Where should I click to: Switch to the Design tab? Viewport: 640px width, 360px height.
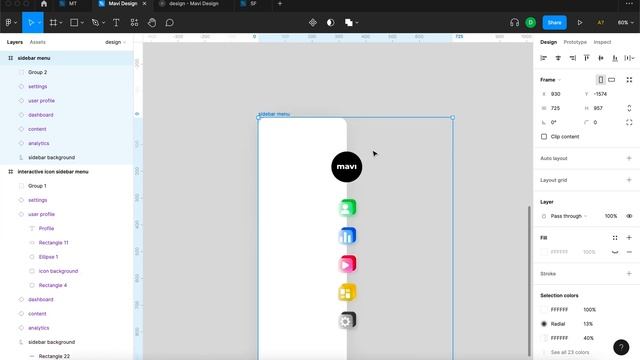[x=548, y=42]
